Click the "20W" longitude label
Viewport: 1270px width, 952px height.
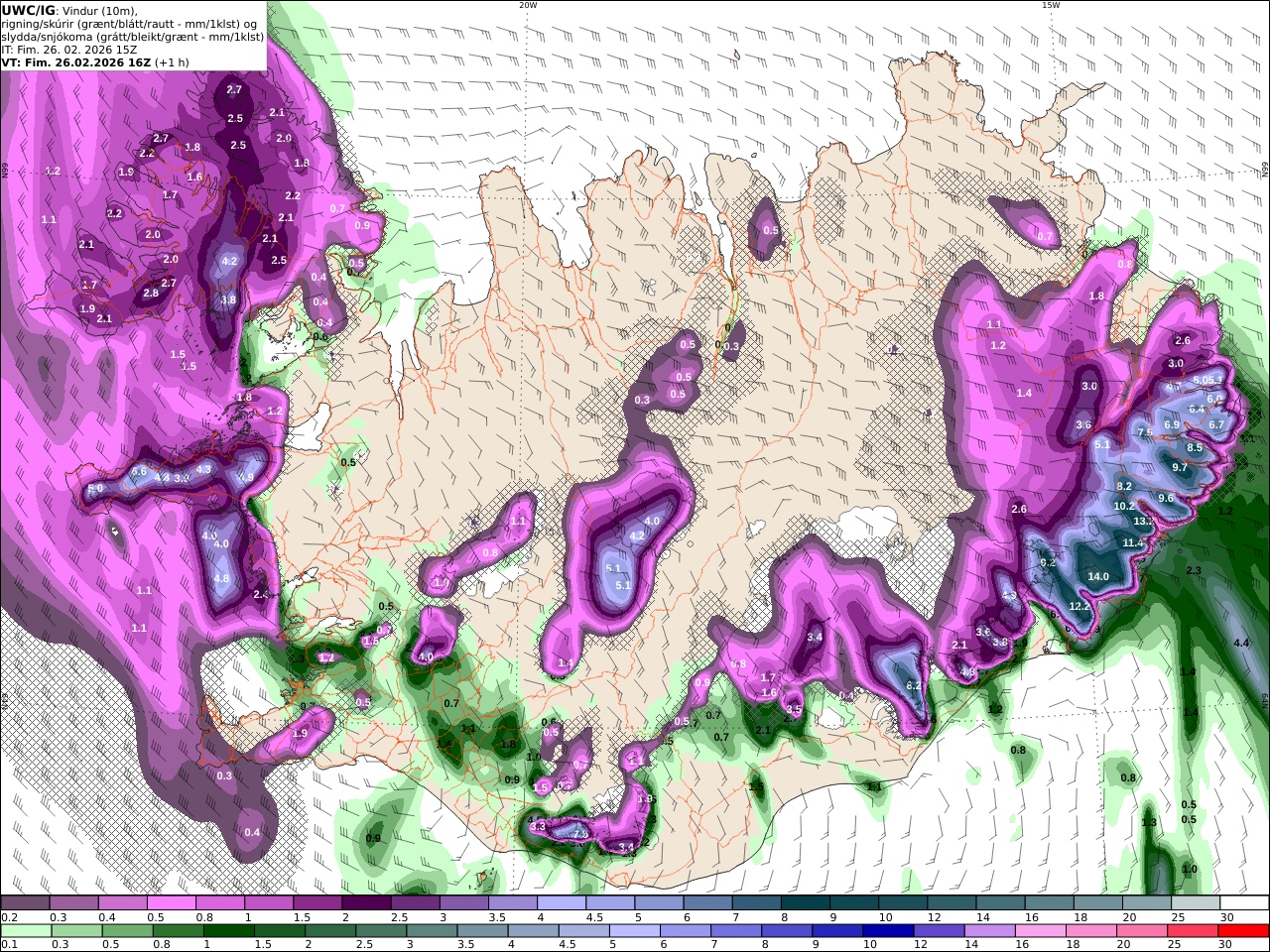[x=528, y=5]
